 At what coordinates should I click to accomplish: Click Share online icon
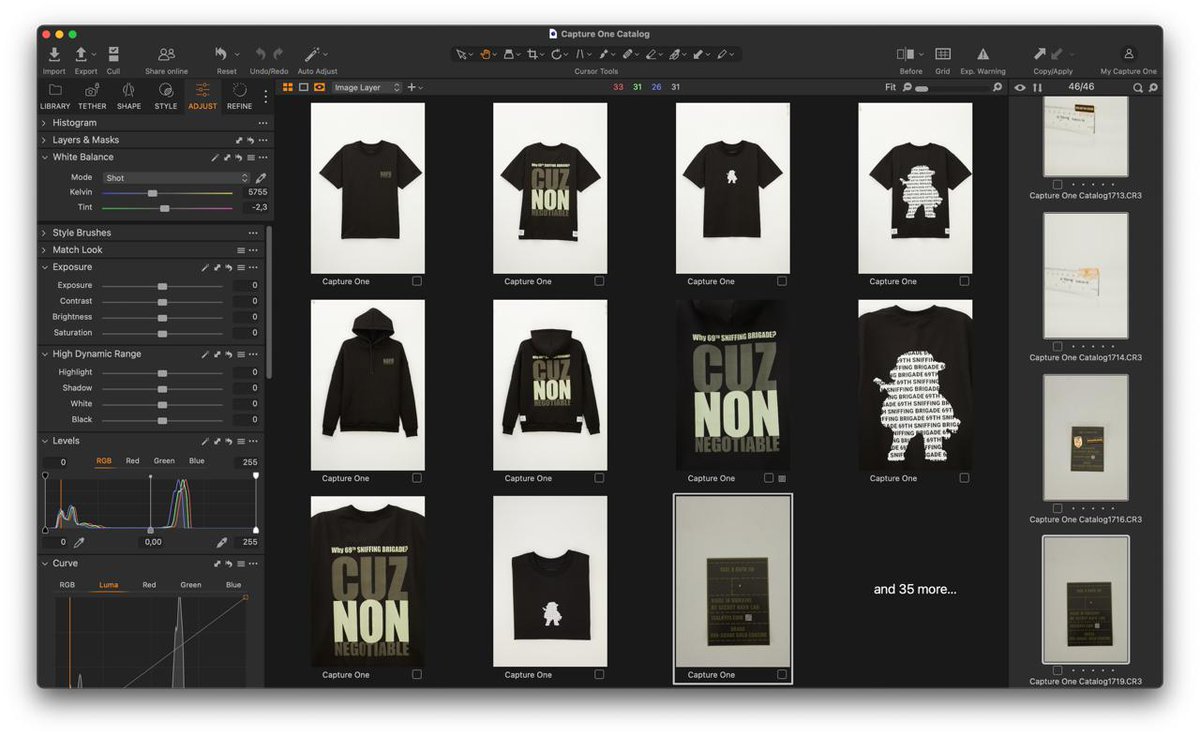[166, 54]
